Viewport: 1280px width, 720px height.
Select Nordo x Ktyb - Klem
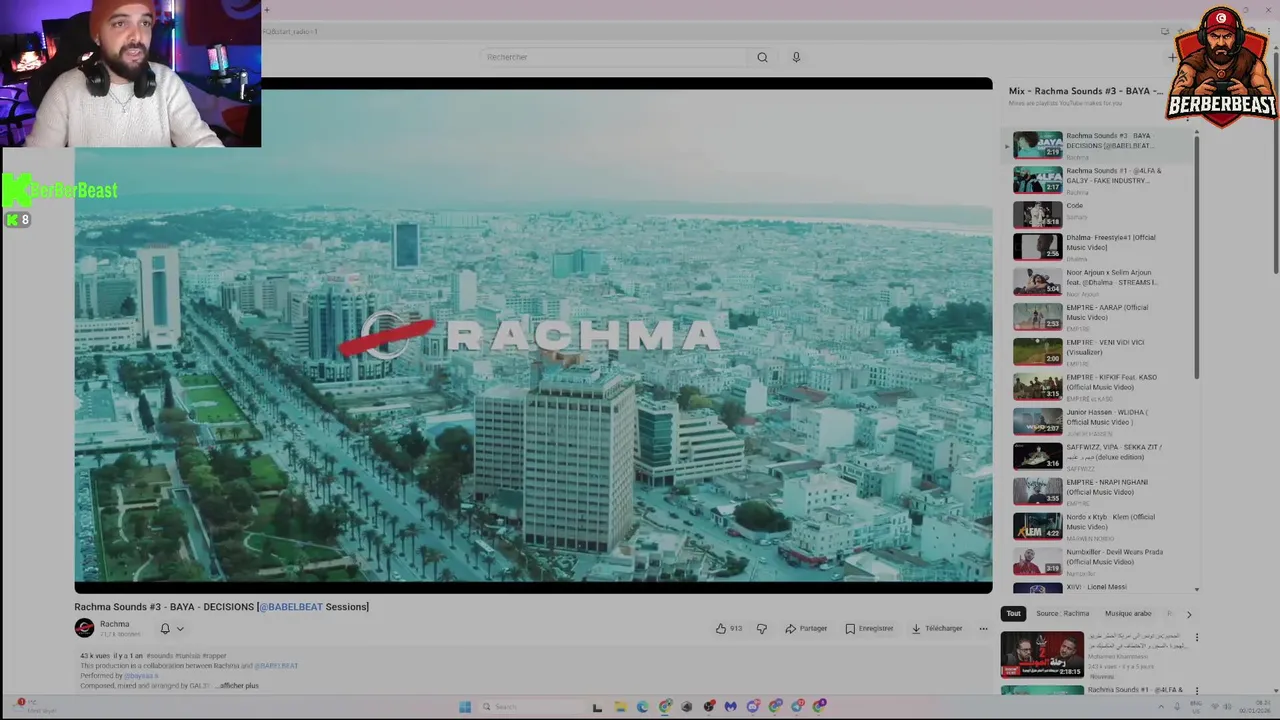(1100, 527)
